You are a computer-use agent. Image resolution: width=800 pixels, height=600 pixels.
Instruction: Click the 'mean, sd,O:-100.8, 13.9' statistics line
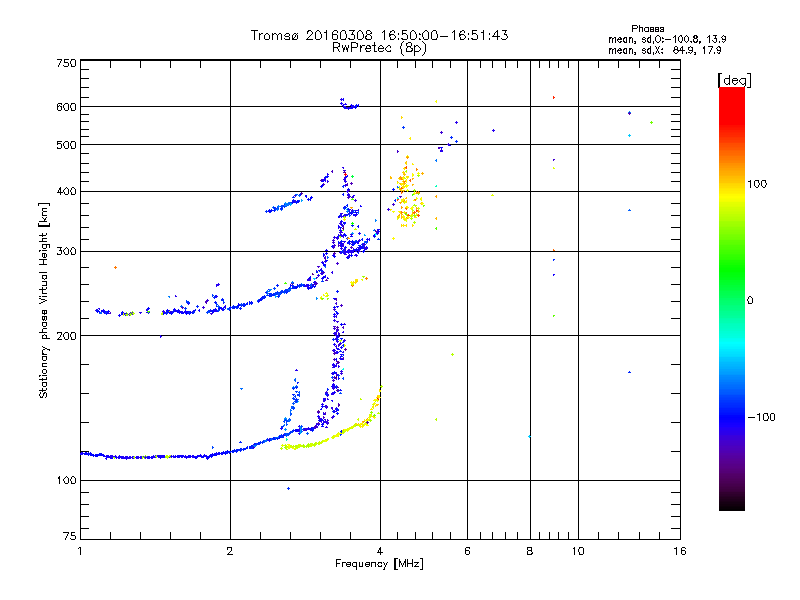click(667, 39)
